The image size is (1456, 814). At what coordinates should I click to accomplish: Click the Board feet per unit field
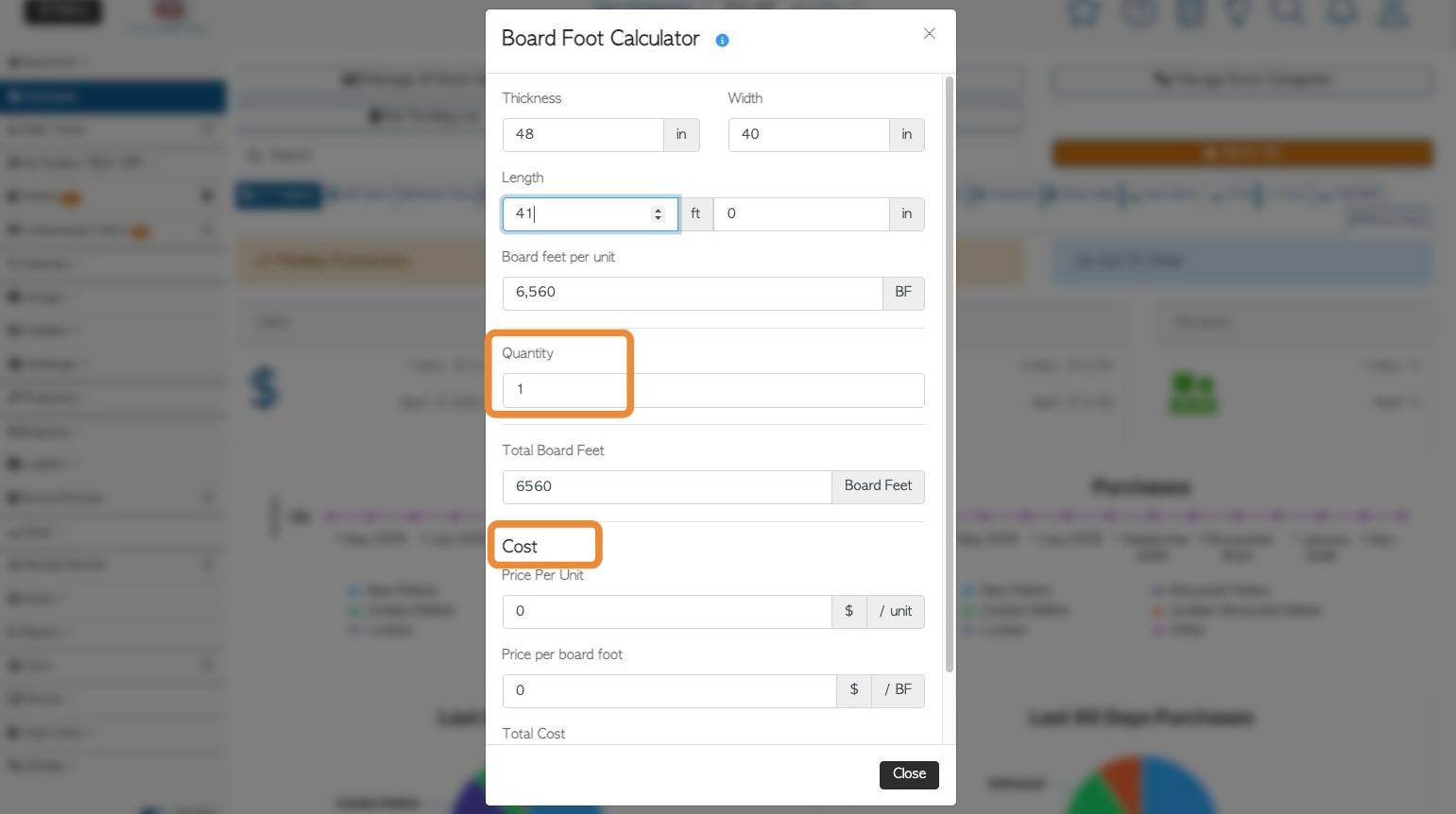click(x=692, y=293)
